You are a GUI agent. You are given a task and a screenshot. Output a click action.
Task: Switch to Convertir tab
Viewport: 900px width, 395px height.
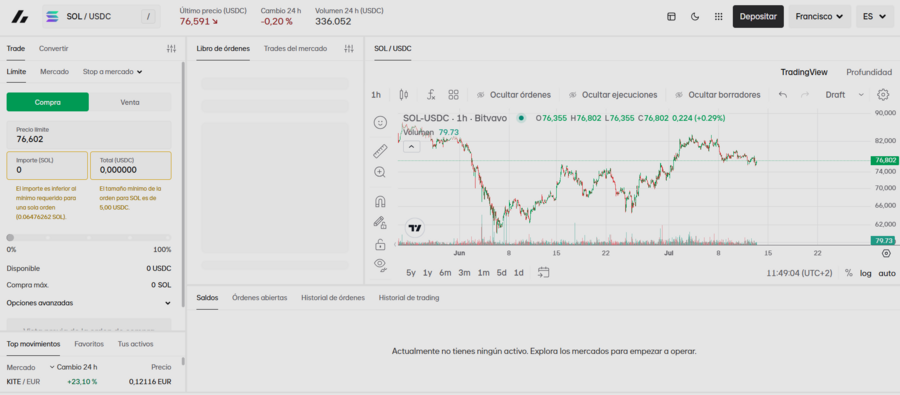[x=53, y=49]
